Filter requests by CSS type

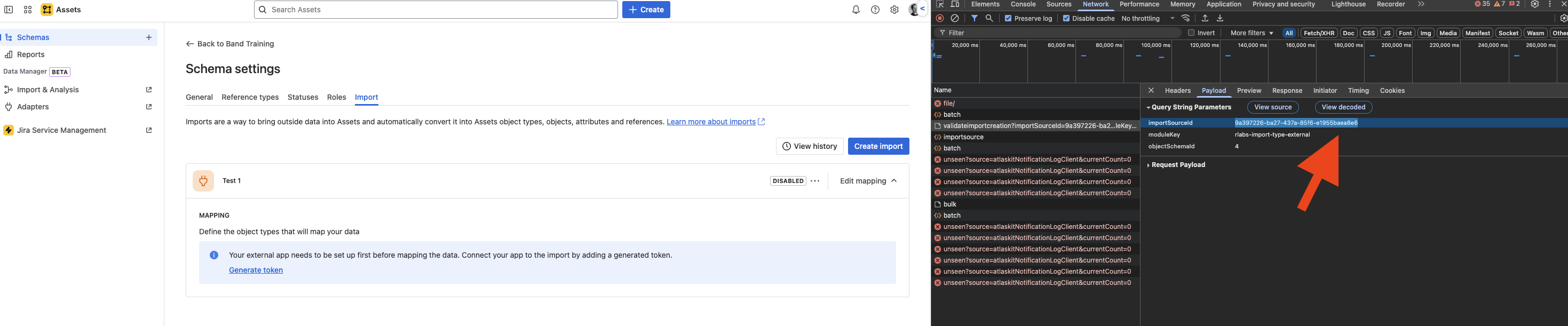tap(1369, 33)
